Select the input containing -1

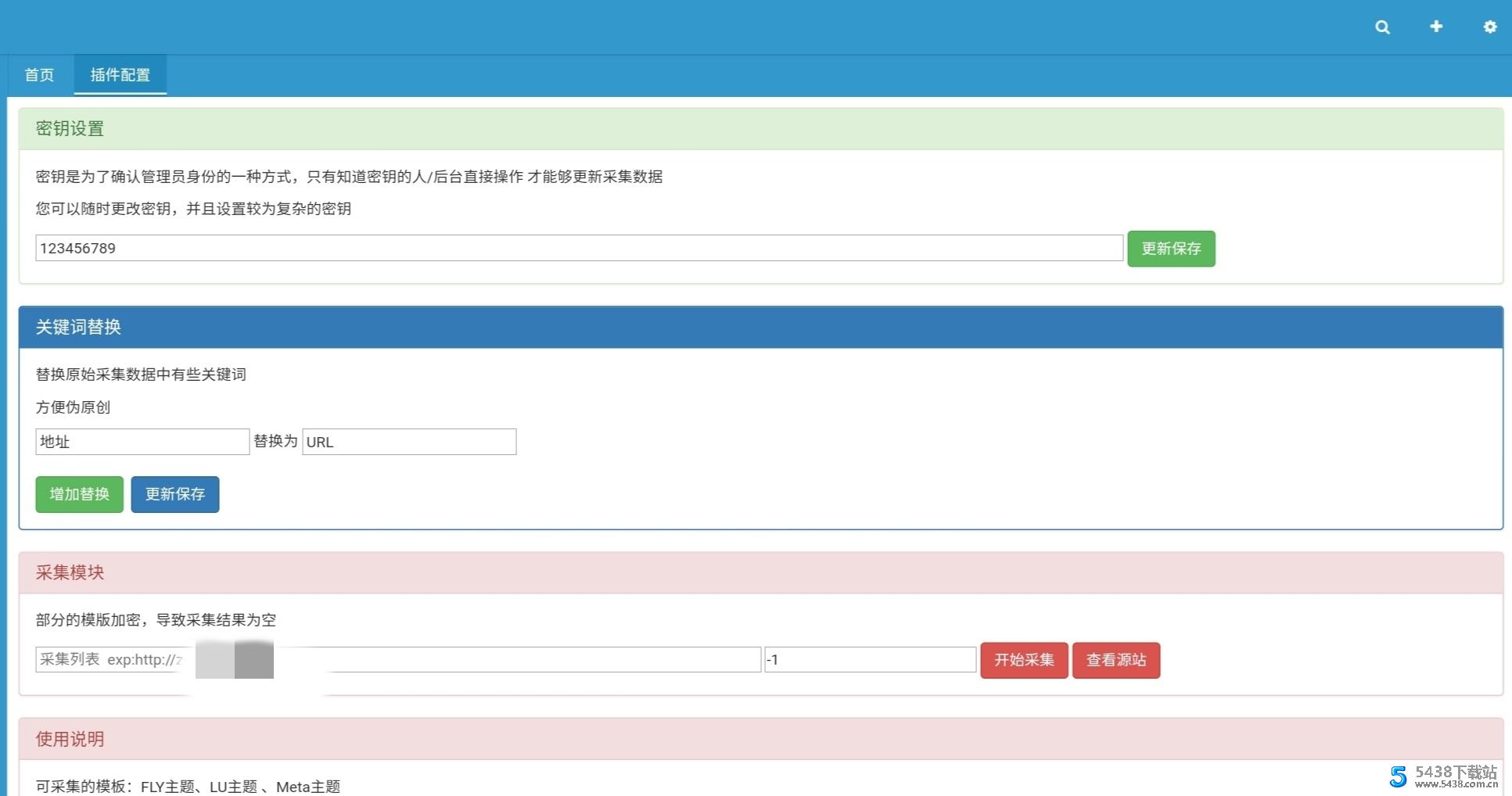coord(870,659)
